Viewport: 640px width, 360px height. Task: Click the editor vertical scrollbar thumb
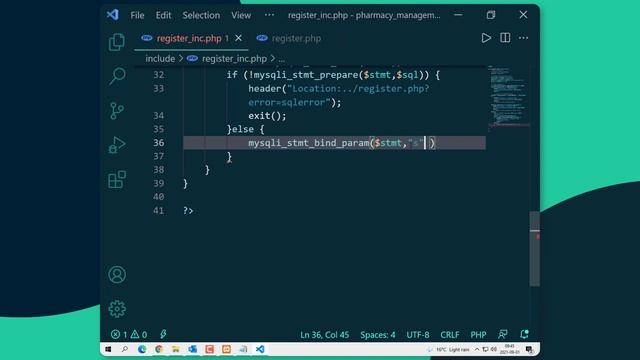[x=534, y=249]
